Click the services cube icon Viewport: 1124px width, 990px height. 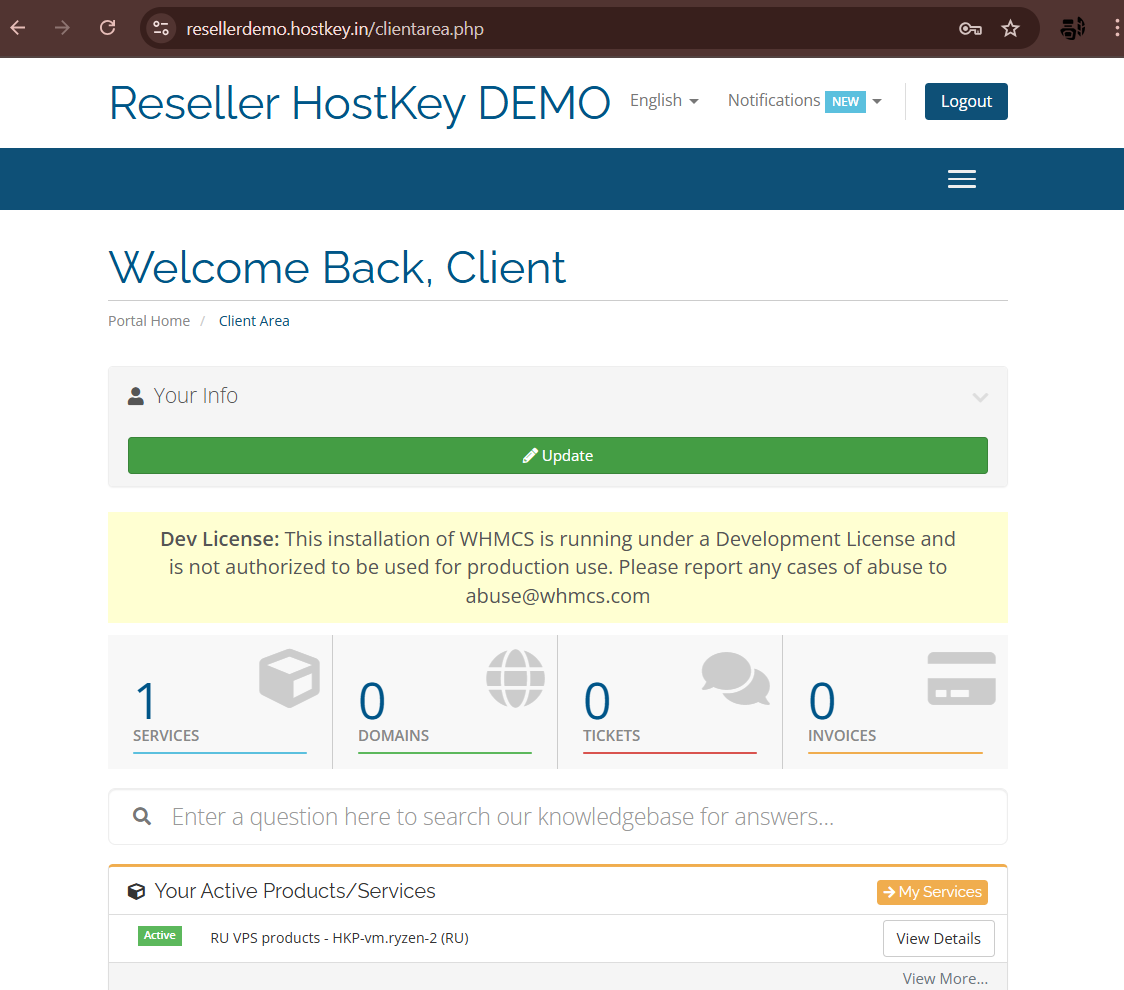point(290,678)
